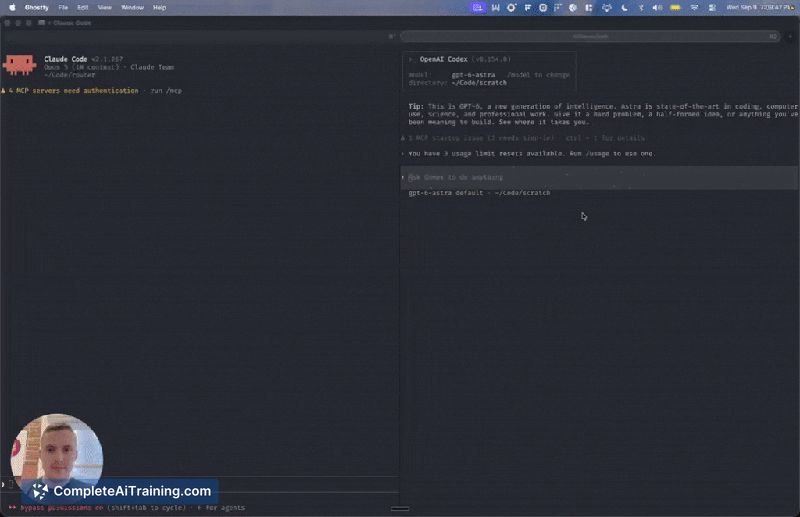Open the Edit menu
The image size is (800, 517).
pyautogui.click(x=82, y=8)
